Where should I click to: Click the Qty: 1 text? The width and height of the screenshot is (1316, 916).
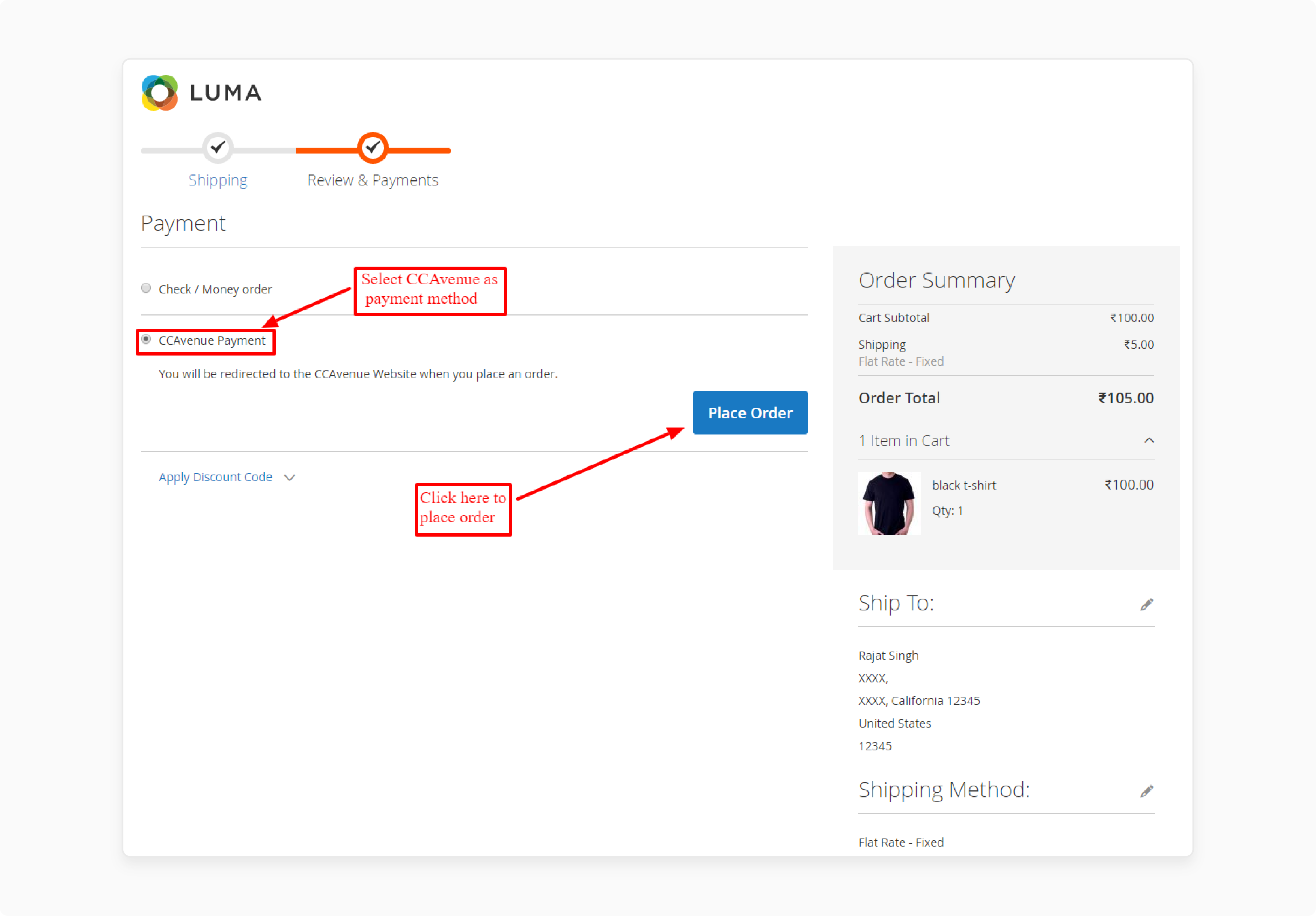[x=947, y=511]
